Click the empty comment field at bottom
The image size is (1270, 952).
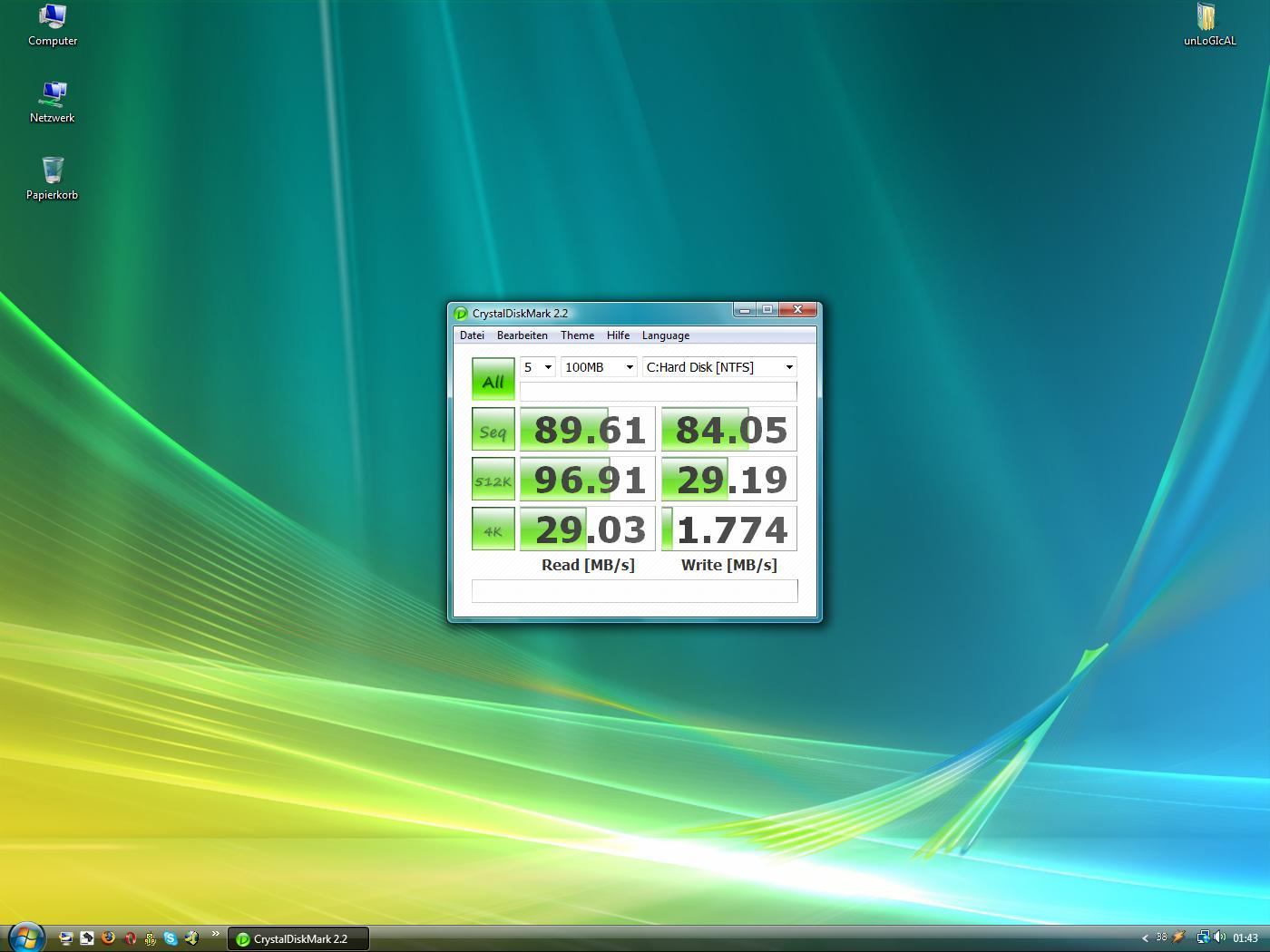pyautogui.click(x=635, y=590)
